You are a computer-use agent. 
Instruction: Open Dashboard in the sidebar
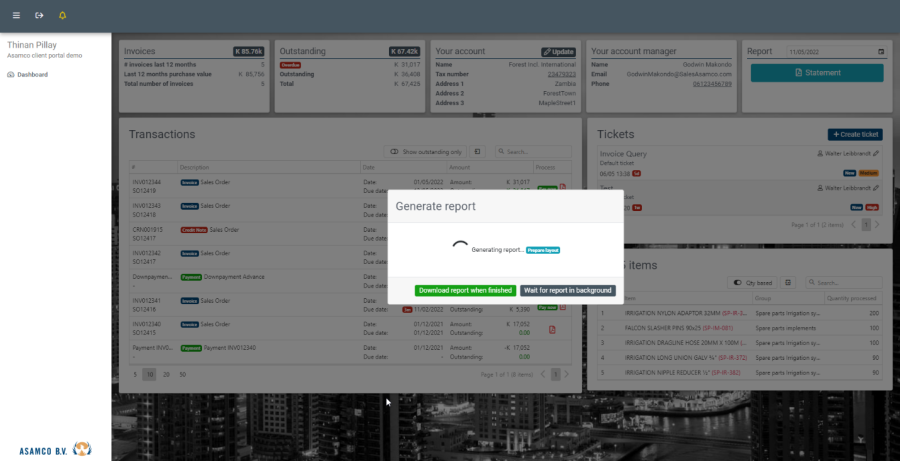point(32,74)
